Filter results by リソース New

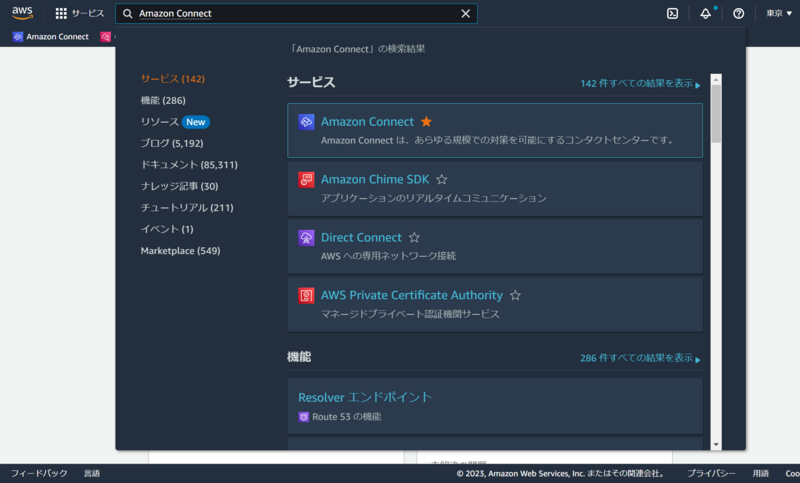(175, 122)
